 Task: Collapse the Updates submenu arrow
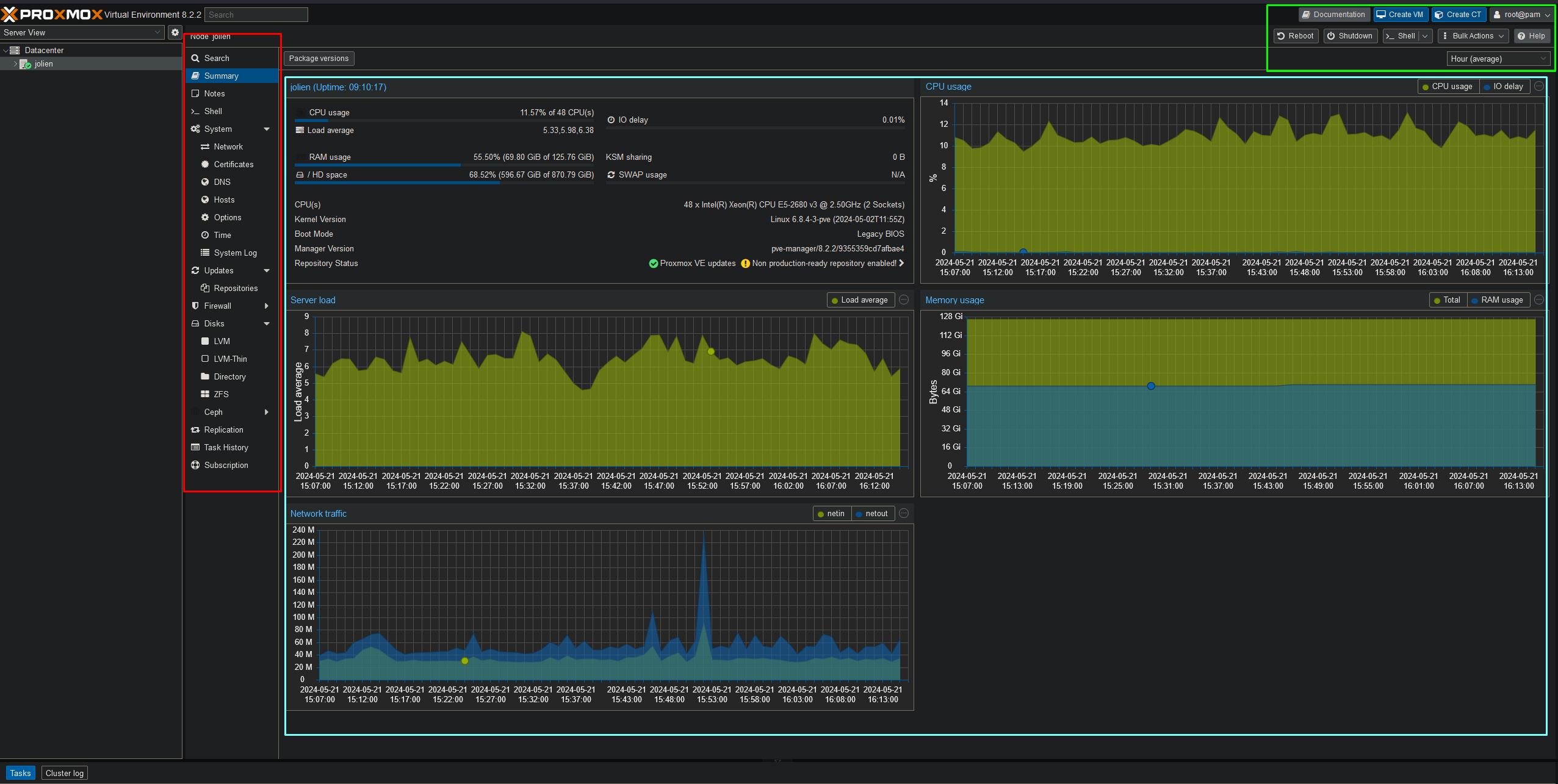(x=267, y=270)
